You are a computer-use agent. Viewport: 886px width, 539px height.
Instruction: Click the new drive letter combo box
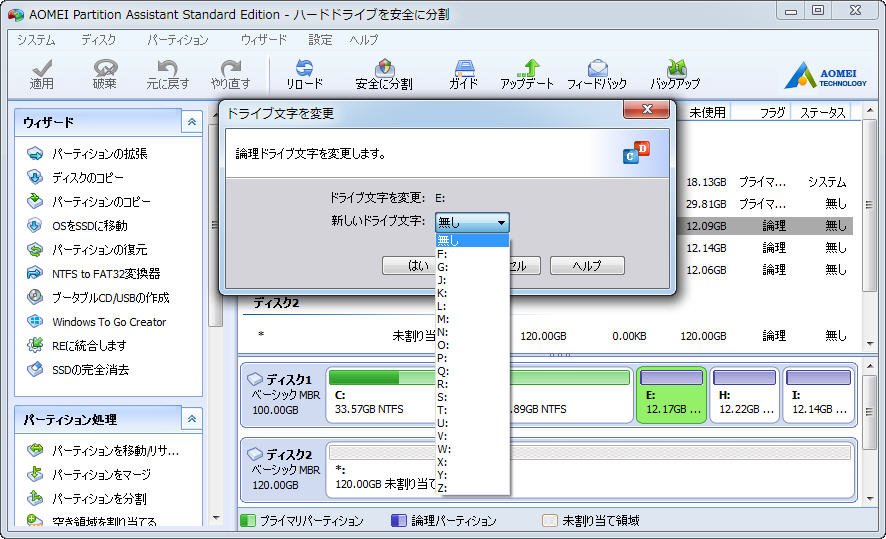click(x=472, y=223)
